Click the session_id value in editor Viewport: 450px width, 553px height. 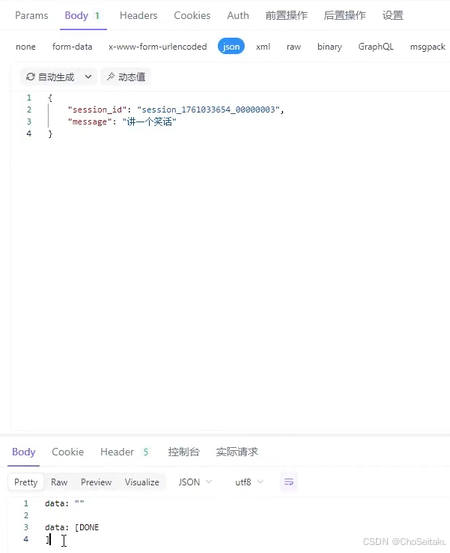point(208,110)
